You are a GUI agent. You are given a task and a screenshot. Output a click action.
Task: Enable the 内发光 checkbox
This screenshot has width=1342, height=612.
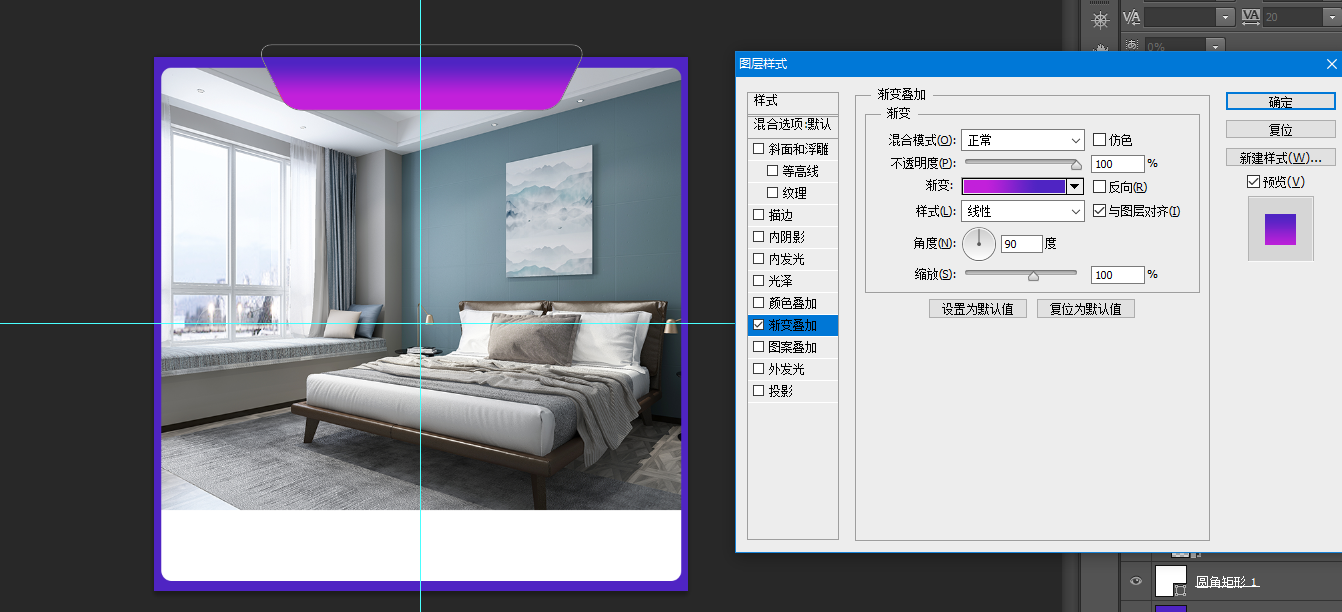(x=758, y=259)
